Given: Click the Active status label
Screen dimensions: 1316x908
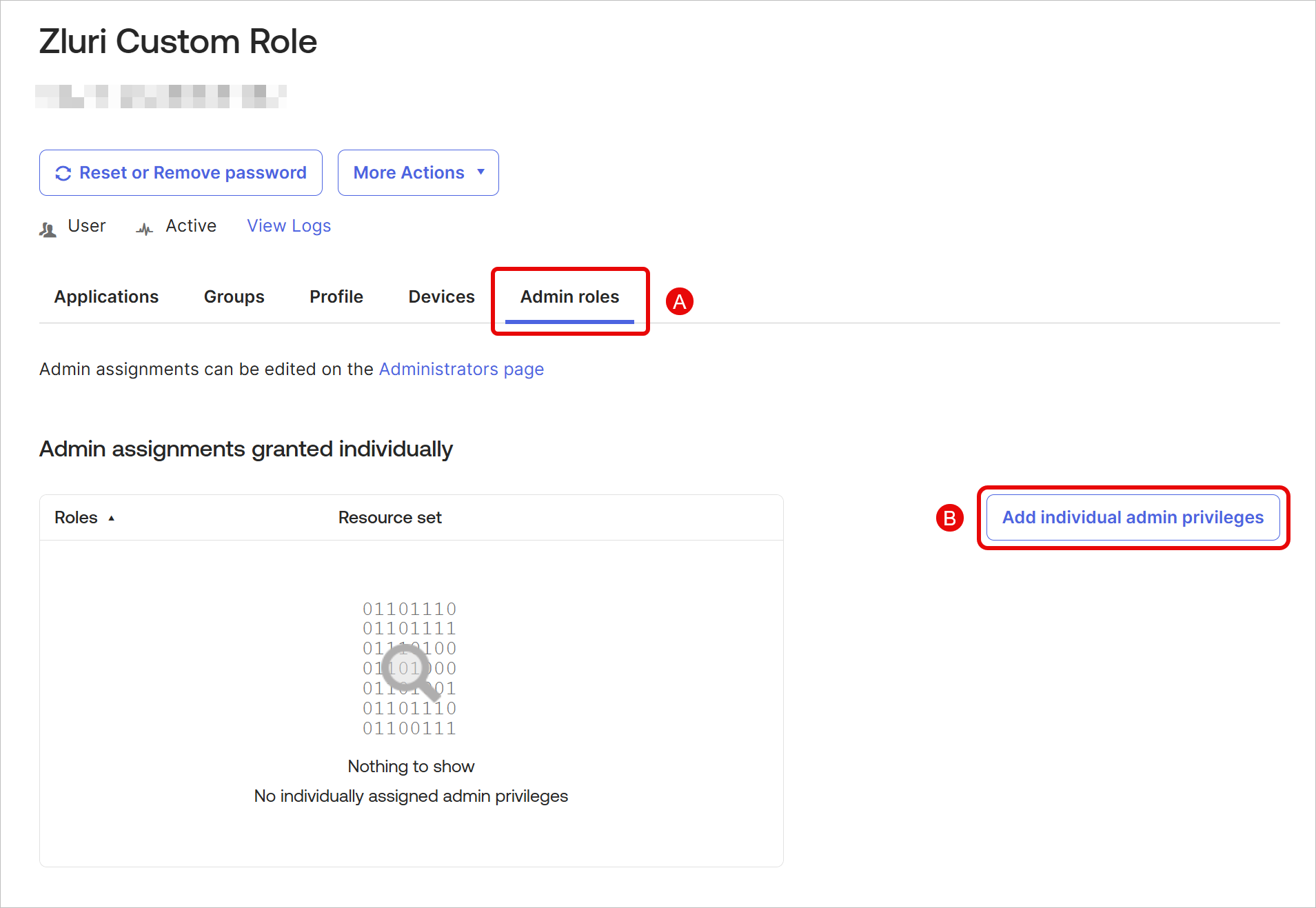Looking at the screenshot, I should 191,226.
